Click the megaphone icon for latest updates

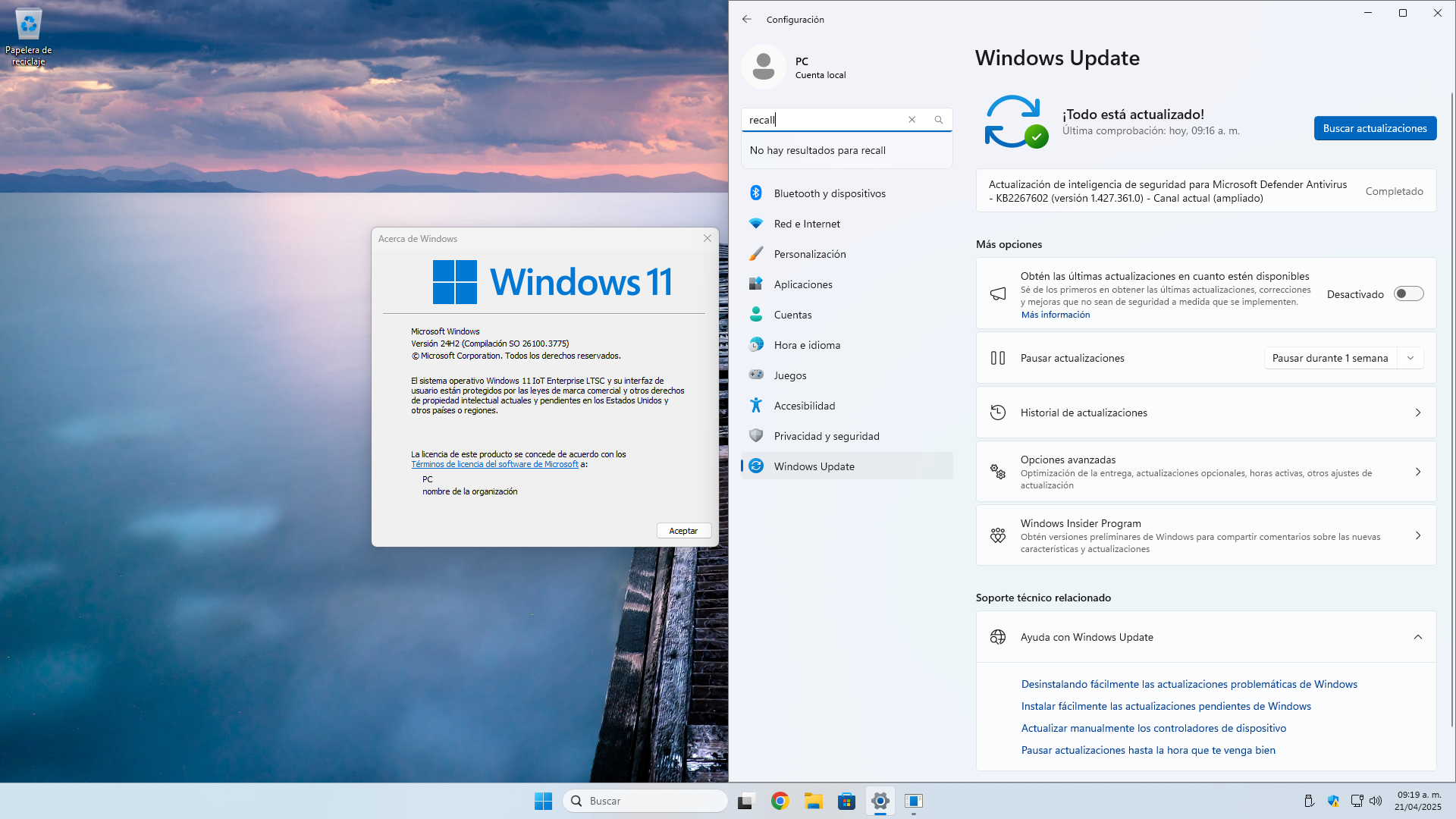(998, 294)
